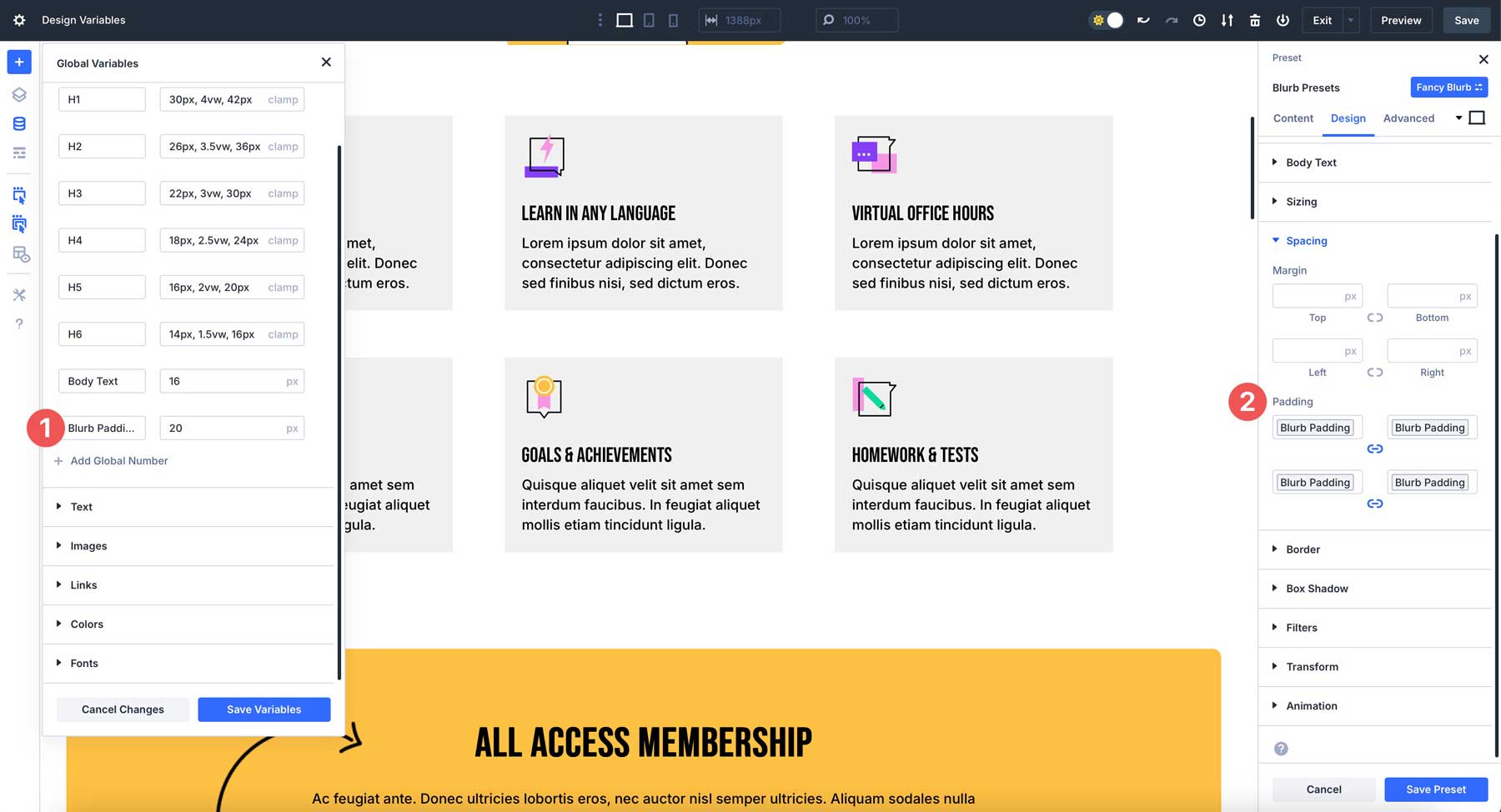Screen dimensions: 1501x812
Task: Click the Body Text value field showing 16
Action: pos(232,381)
